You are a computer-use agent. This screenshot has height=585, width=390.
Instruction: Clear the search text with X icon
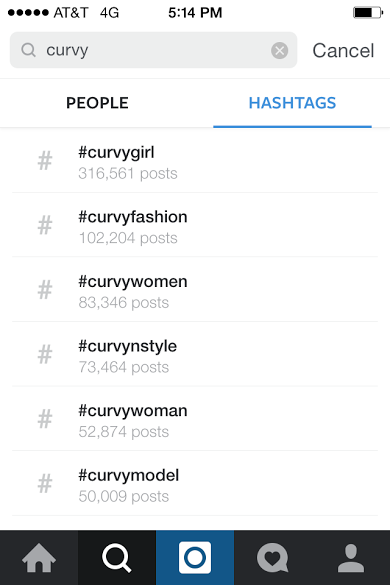click(x=280, y=50)
